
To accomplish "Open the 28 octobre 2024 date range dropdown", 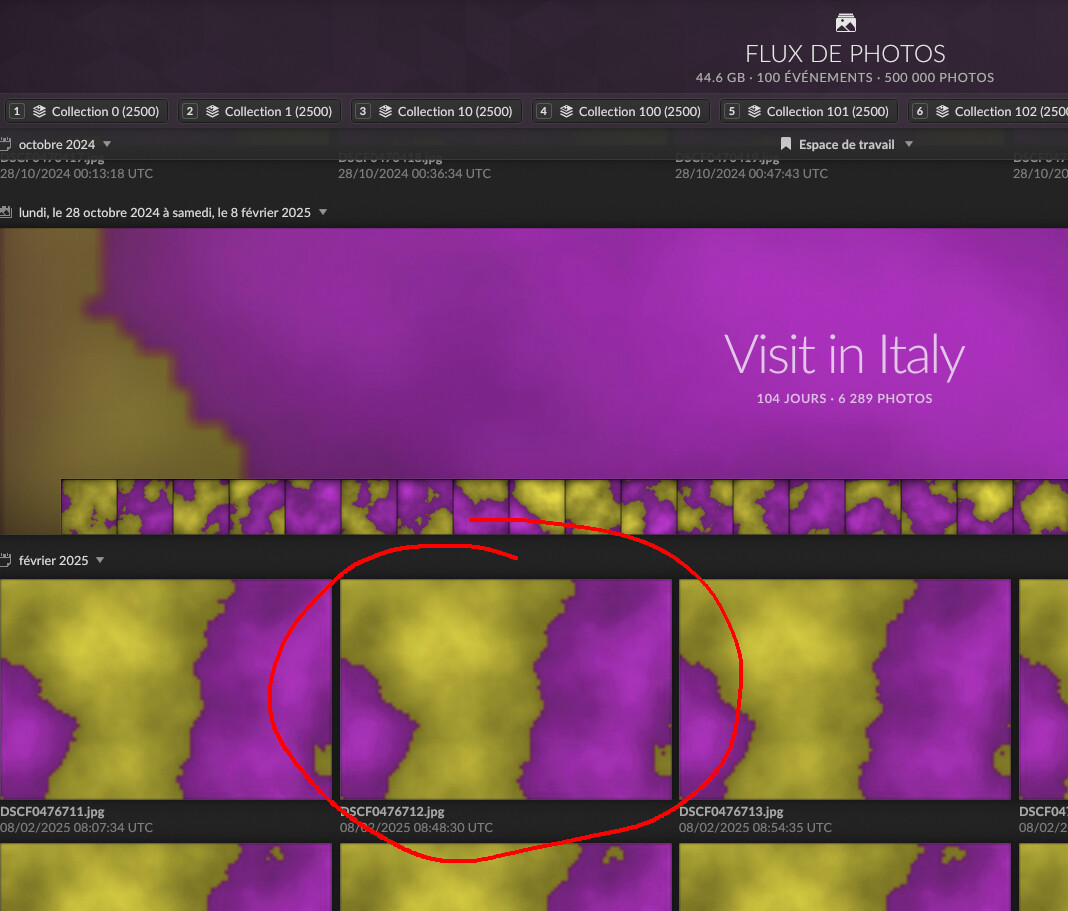I will coord(322,212).
